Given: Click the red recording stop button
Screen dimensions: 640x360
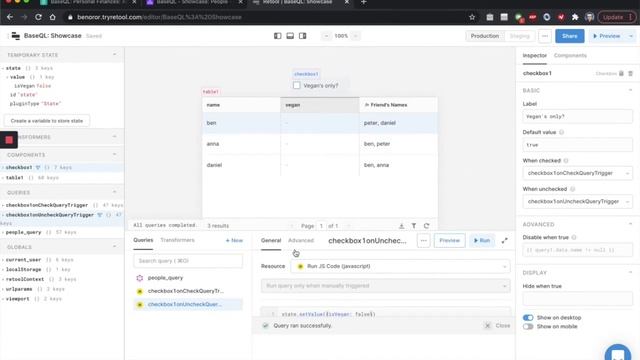Looking at the screenshot, I should [9, 140].
